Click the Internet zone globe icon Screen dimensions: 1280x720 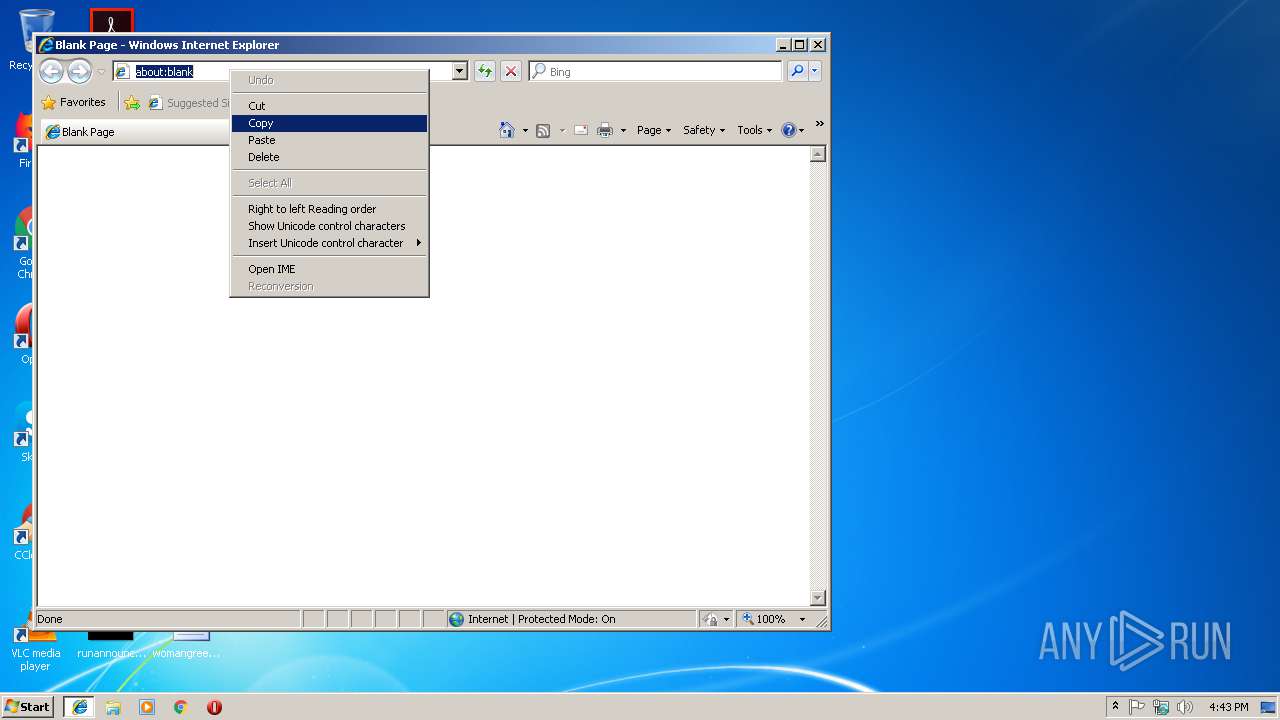click(x=457, y=619)
